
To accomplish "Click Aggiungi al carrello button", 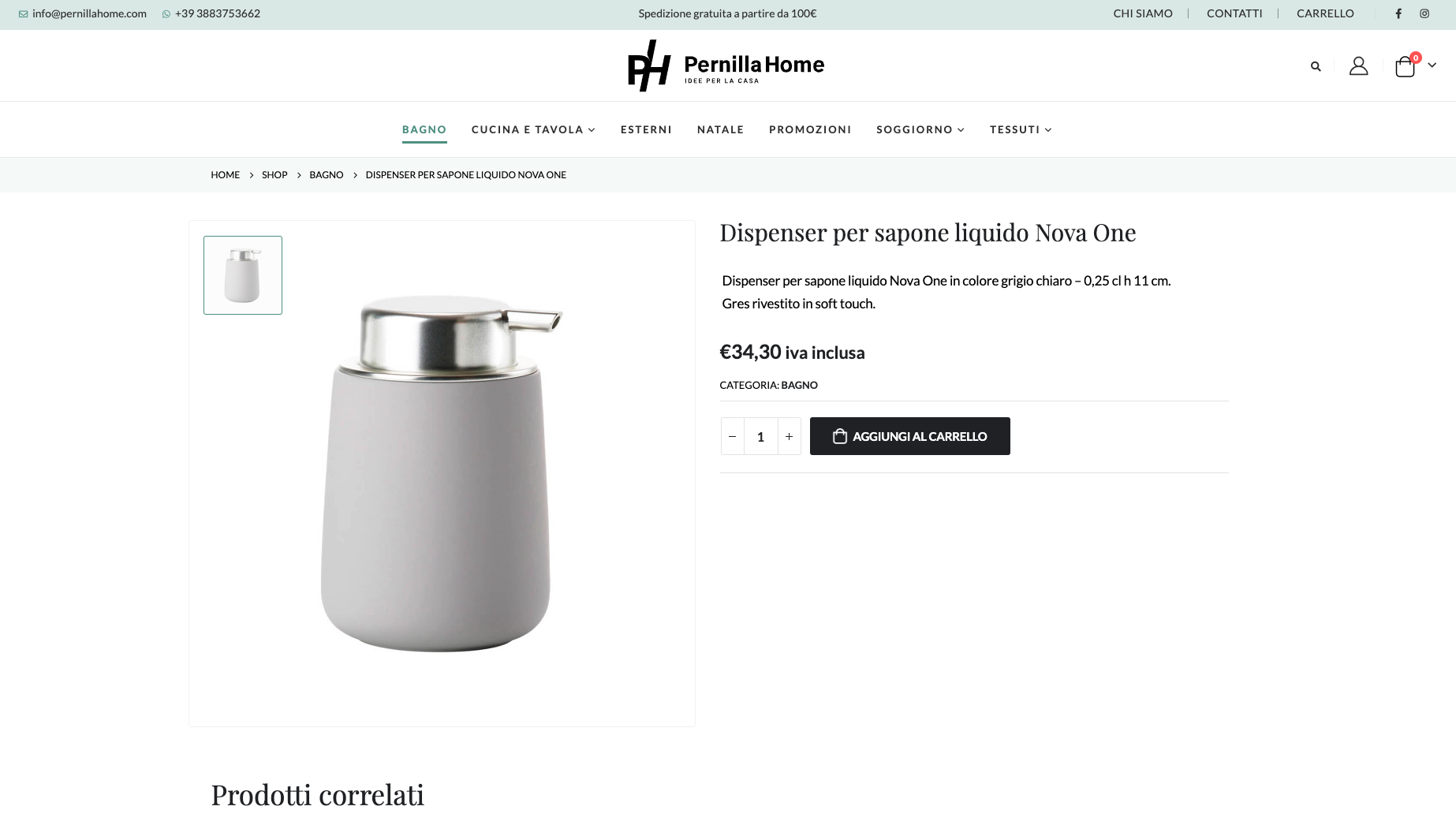I will (909, 436).
